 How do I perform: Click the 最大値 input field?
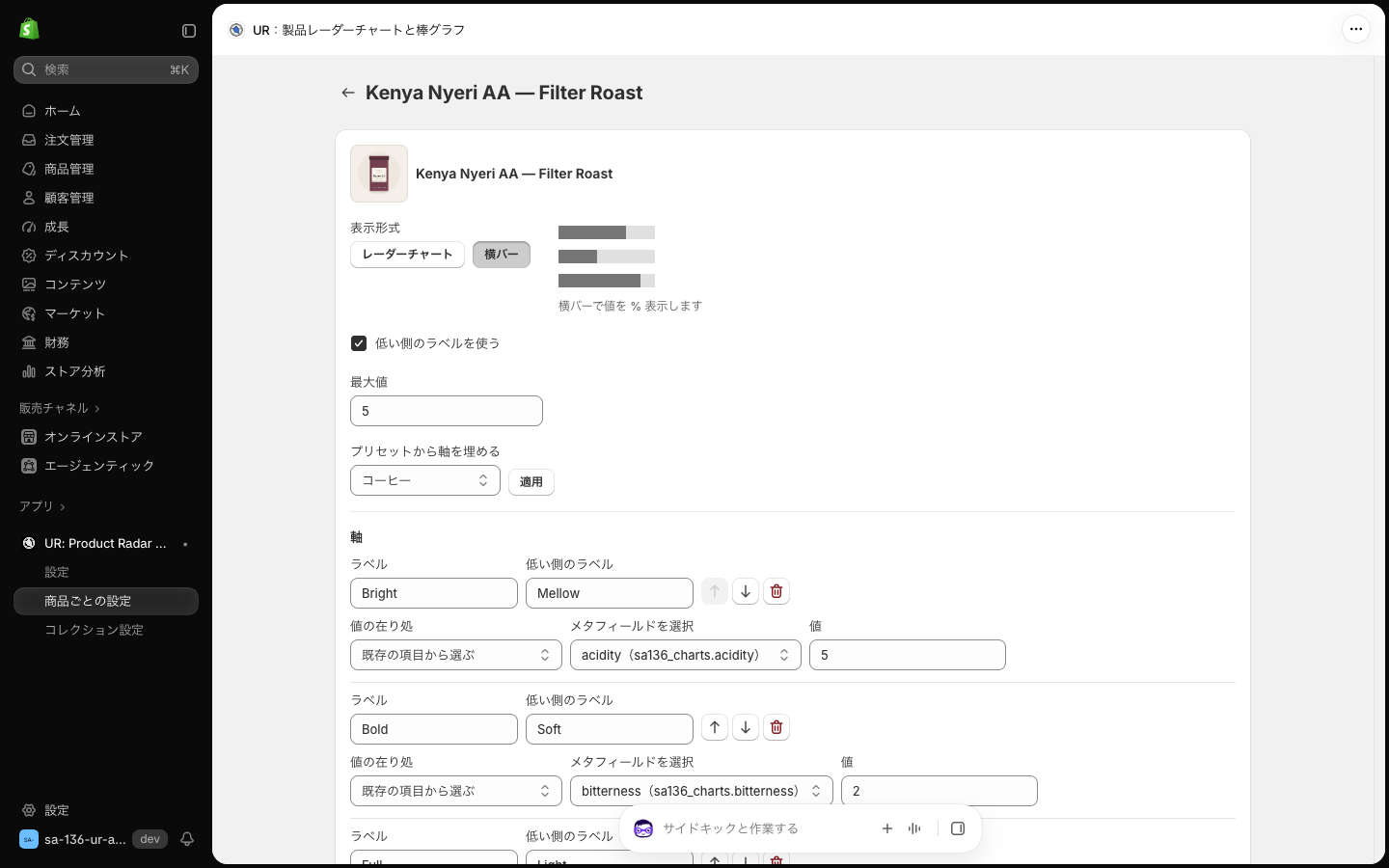[x=447, y=411]
